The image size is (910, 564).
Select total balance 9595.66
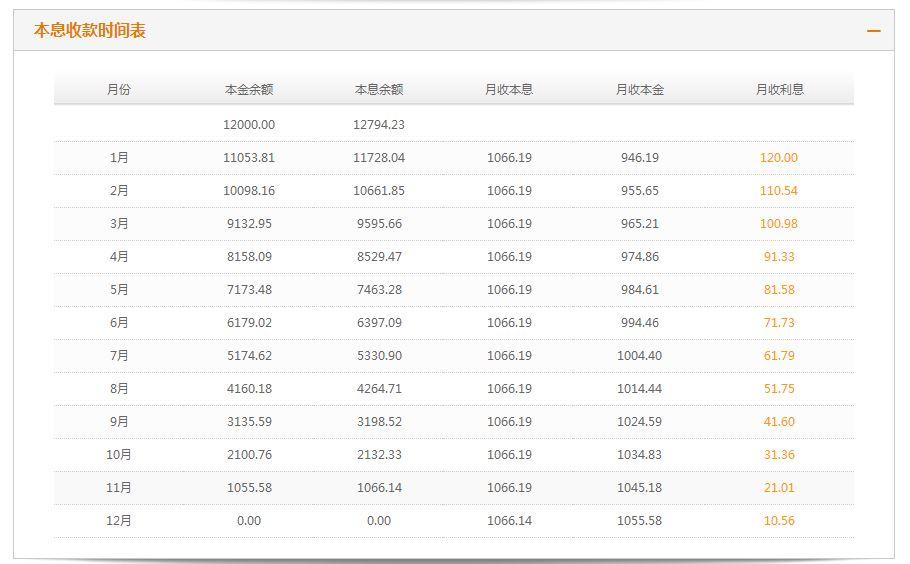[379, 224]
